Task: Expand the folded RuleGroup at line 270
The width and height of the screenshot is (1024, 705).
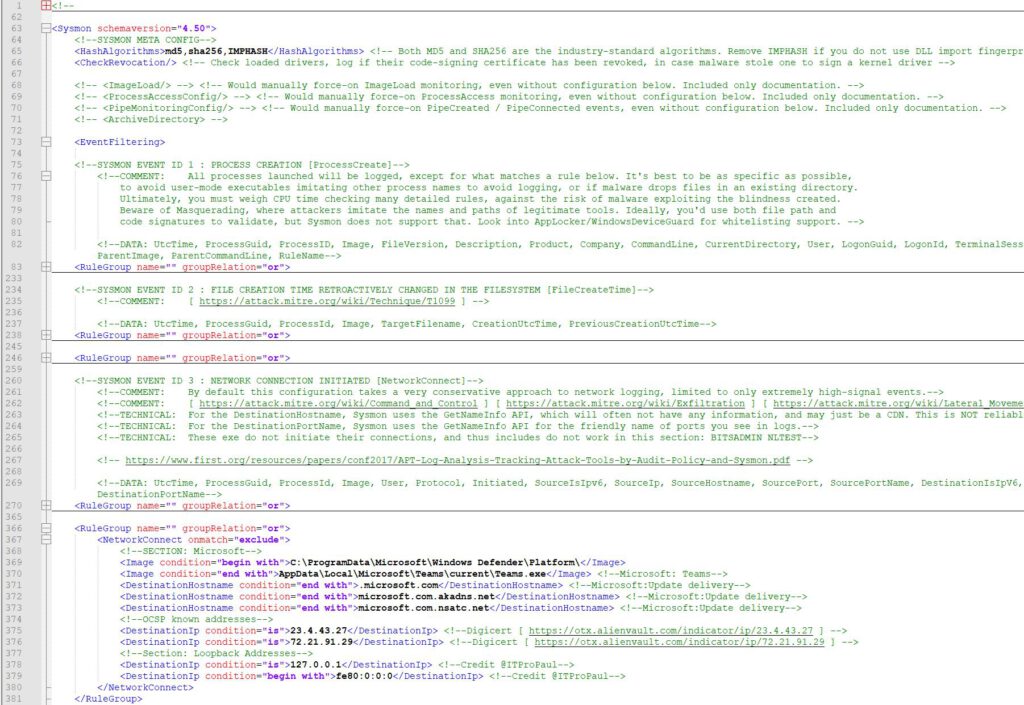Action: [x=45, y=505]
